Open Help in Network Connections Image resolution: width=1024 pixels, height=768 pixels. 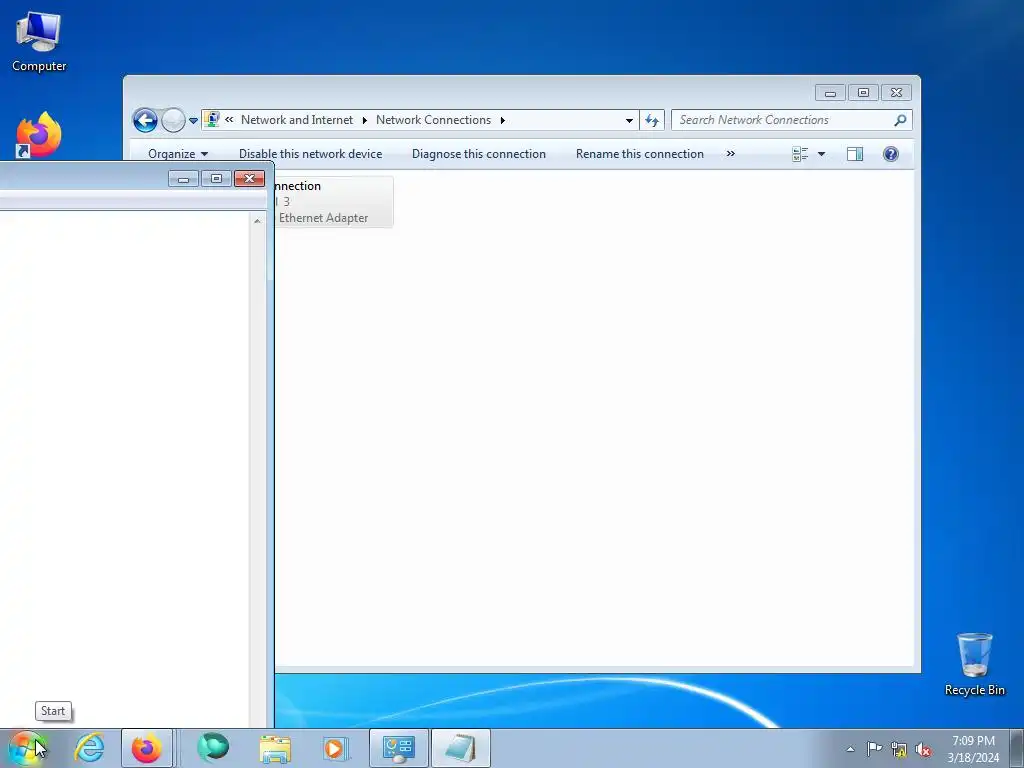[891, 154]
